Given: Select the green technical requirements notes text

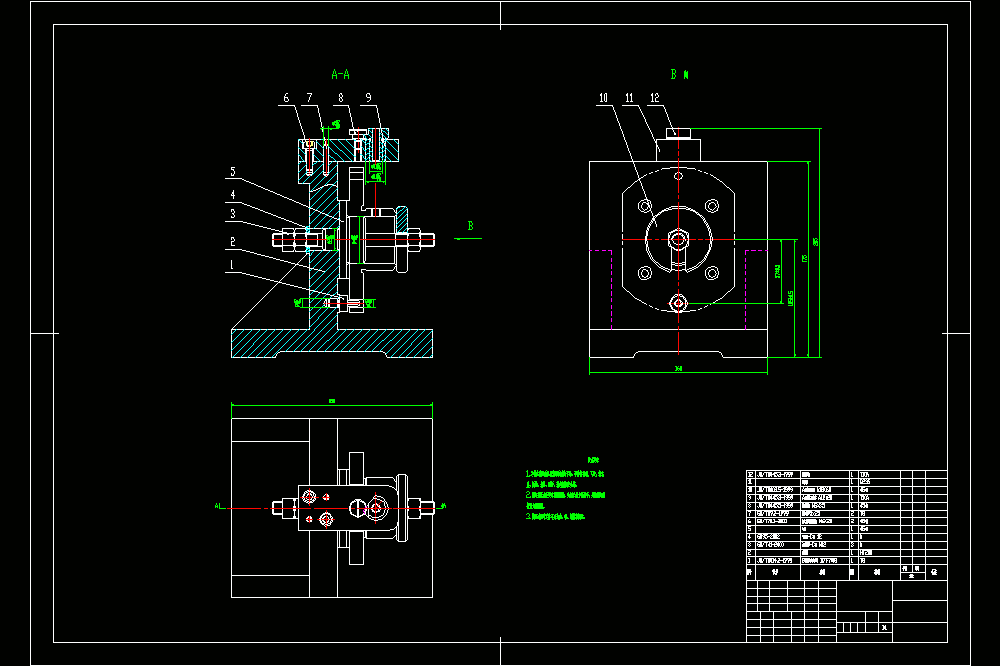Looking at the screenshot, I should (565, 489).
